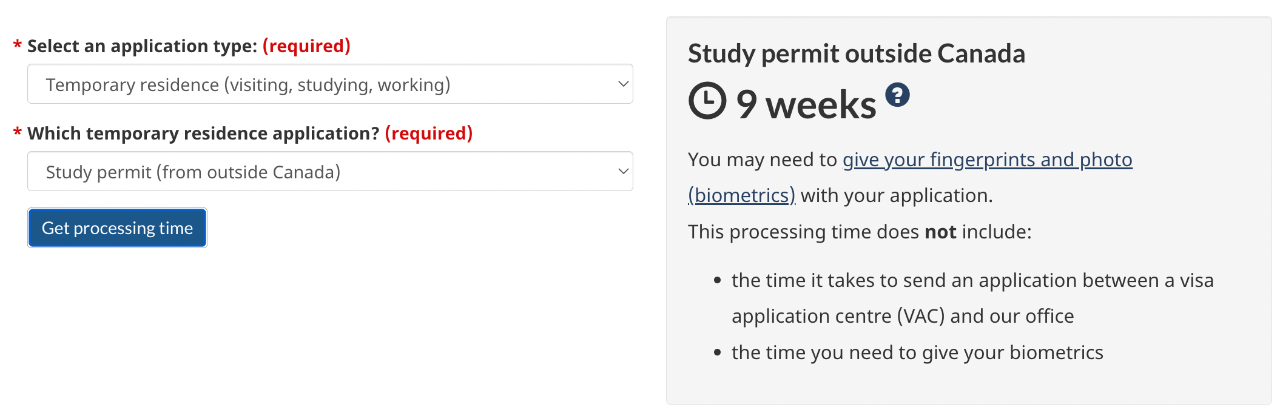Follow the give your fingerprints and photo link
Image resolution: width=1280 pixels, height=416 pixels.
click(987, 160)
